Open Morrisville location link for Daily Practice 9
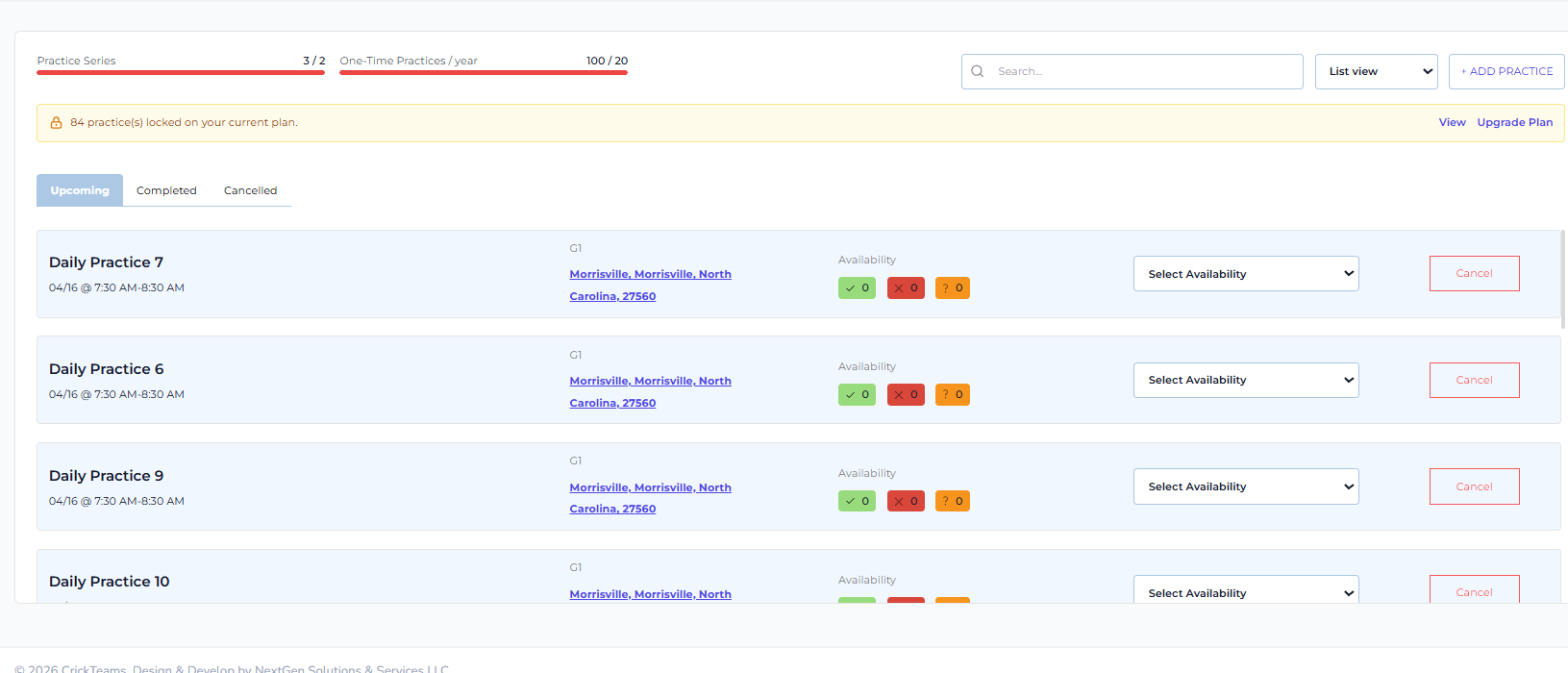1568x673 pixels. click(650, 498)
